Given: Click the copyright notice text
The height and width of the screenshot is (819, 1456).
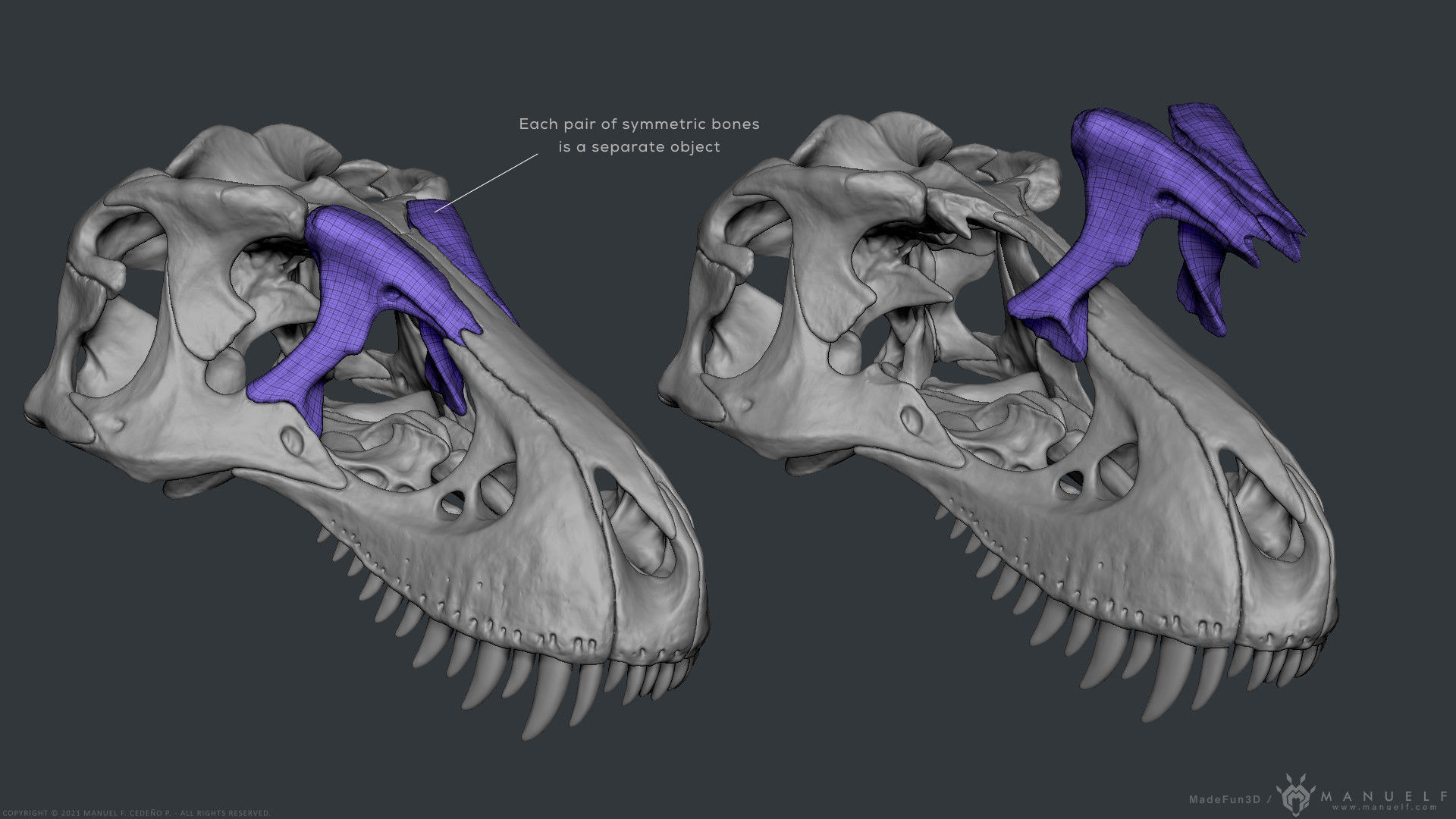Looking at the screenshot, I should click(x=136, y=813).
